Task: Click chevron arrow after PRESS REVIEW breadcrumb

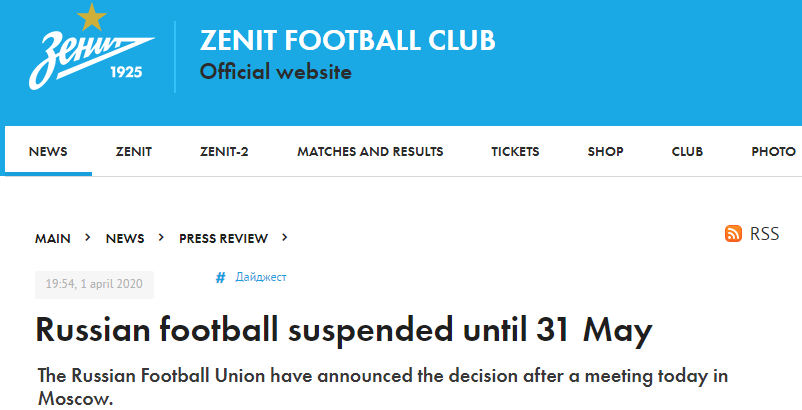Action: pos(285,238)
